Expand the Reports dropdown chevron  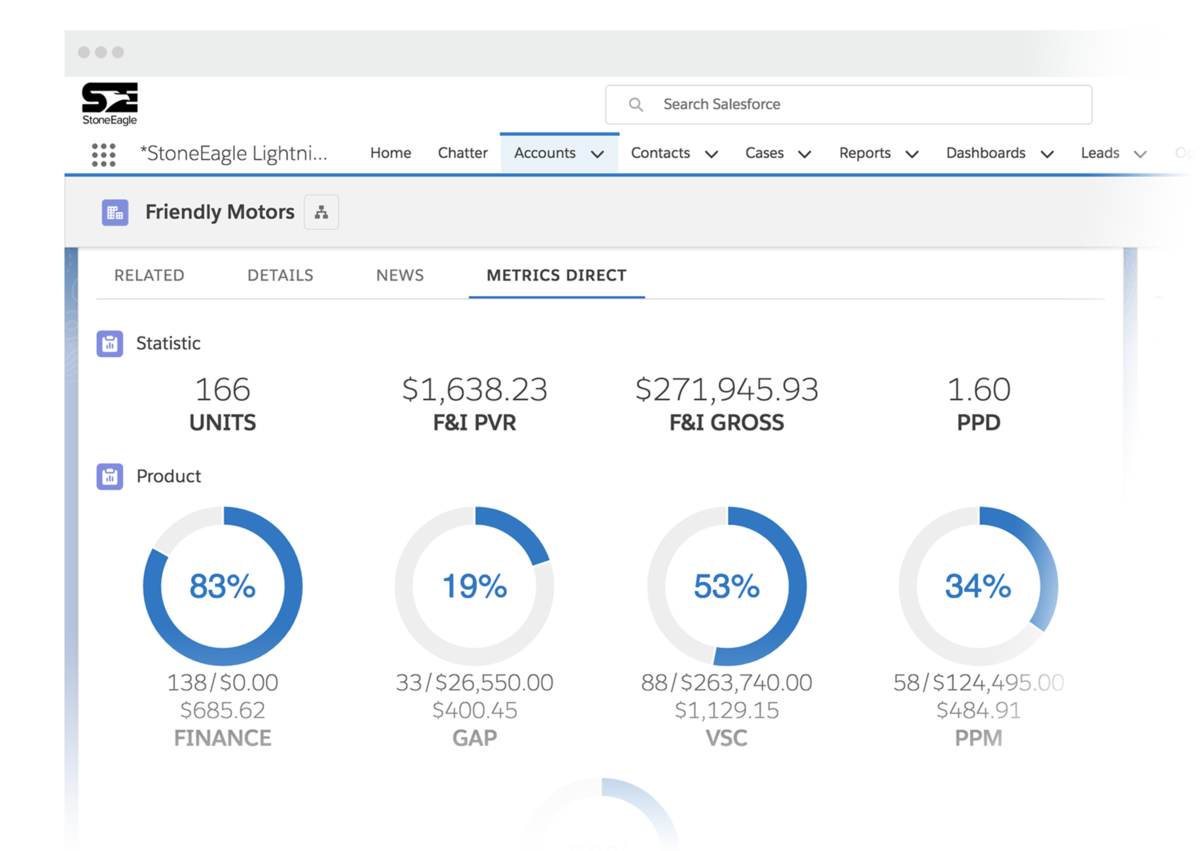pyautogui.click(x=912, y=154)
